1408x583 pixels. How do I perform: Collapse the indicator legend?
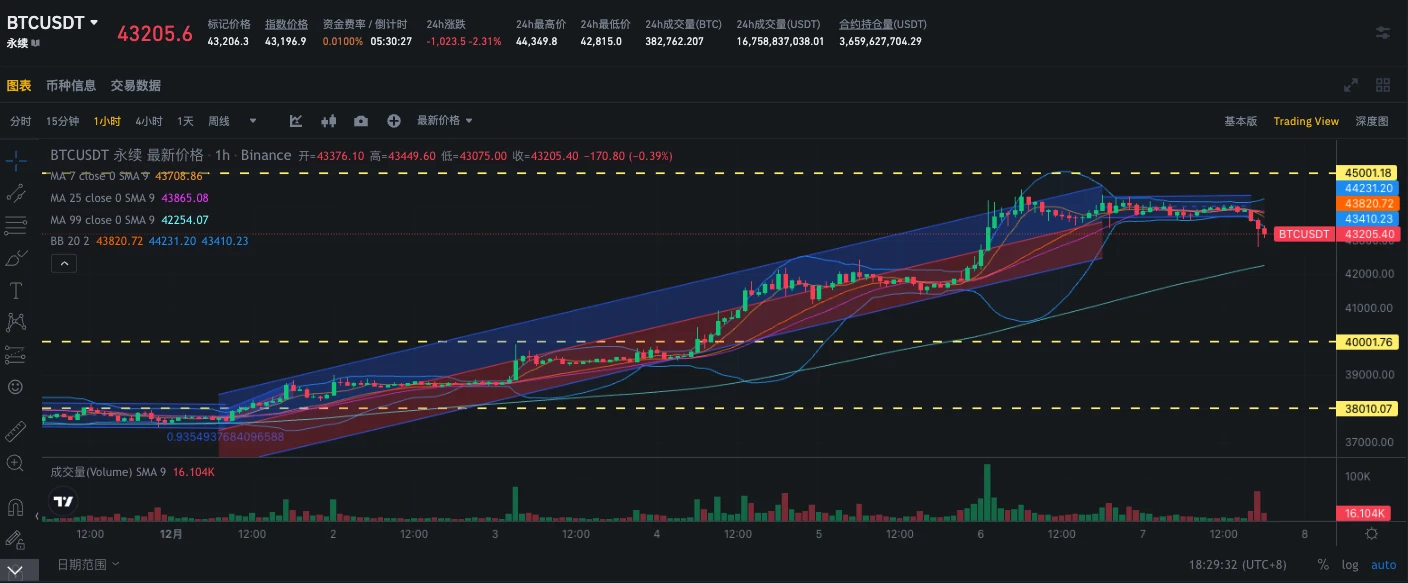pyautogui.click(x=62, y=264)
